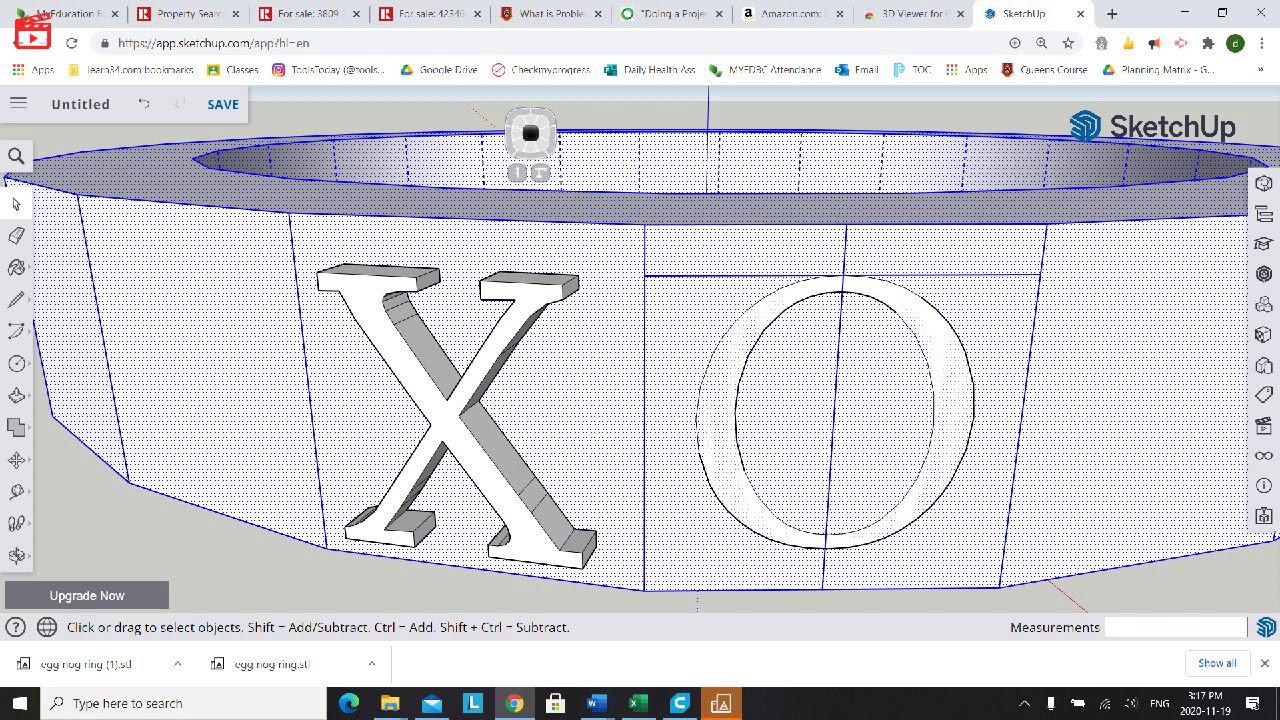Switch to the What is Problem tab
This screenshot has height=720, width=1280.
[552, 14]
